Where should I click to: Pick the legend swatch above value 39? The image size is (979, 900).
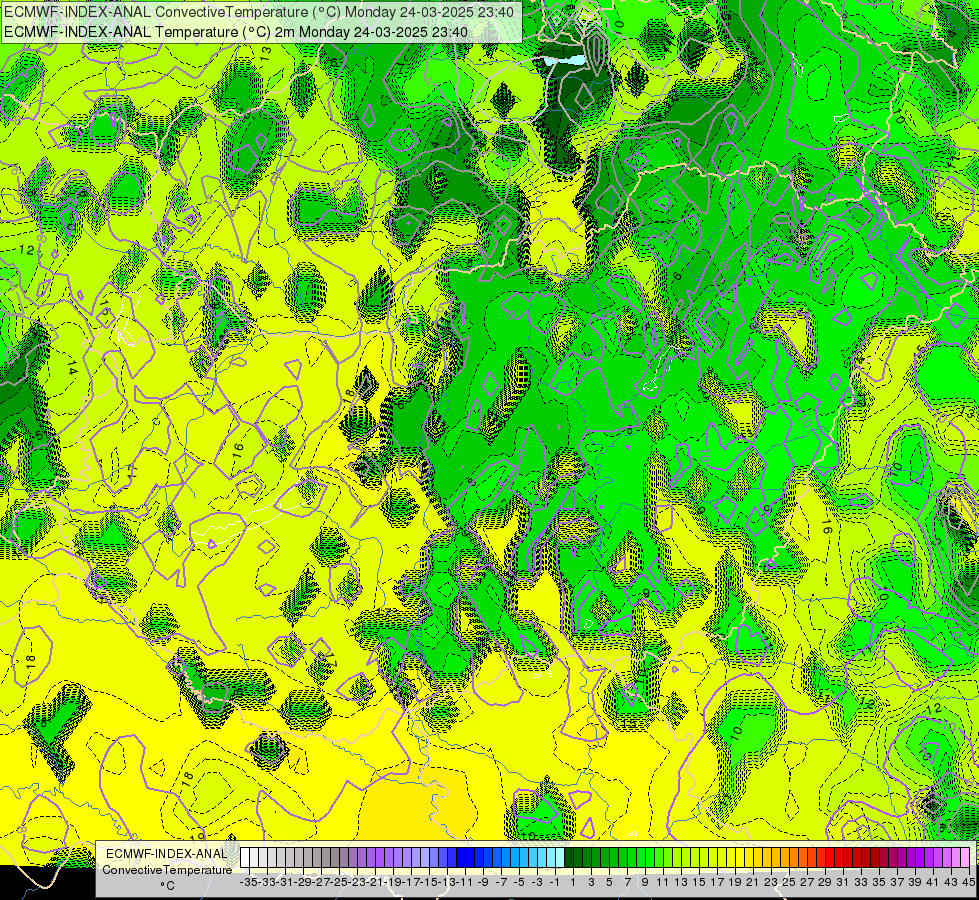910,857
